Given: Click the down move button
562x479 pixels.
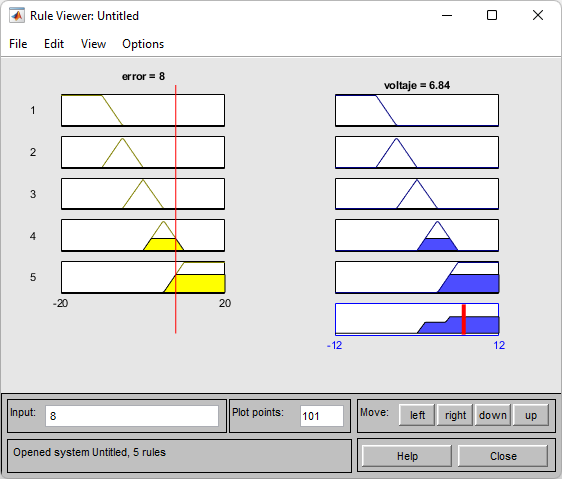Looking at the screenshot, I should click(493, 415).
